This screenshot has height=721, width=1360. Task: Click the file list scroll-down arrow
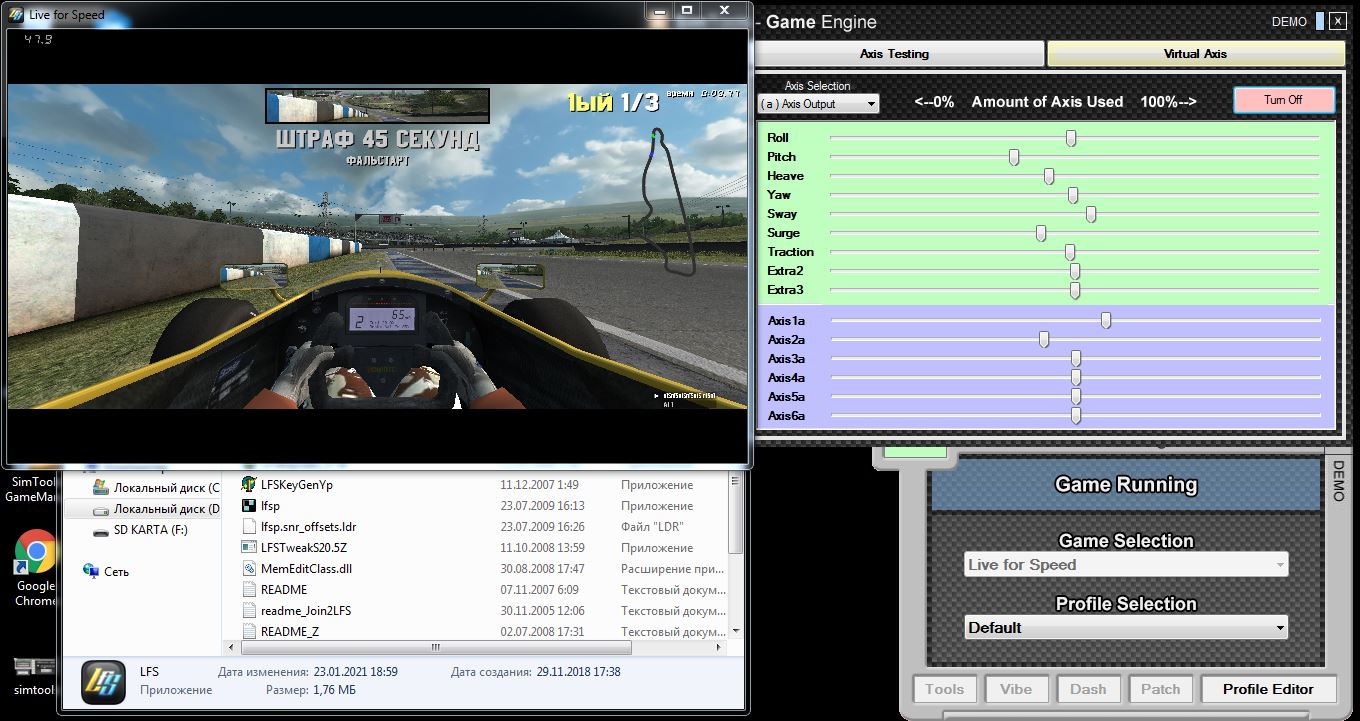tap(737, 632)
